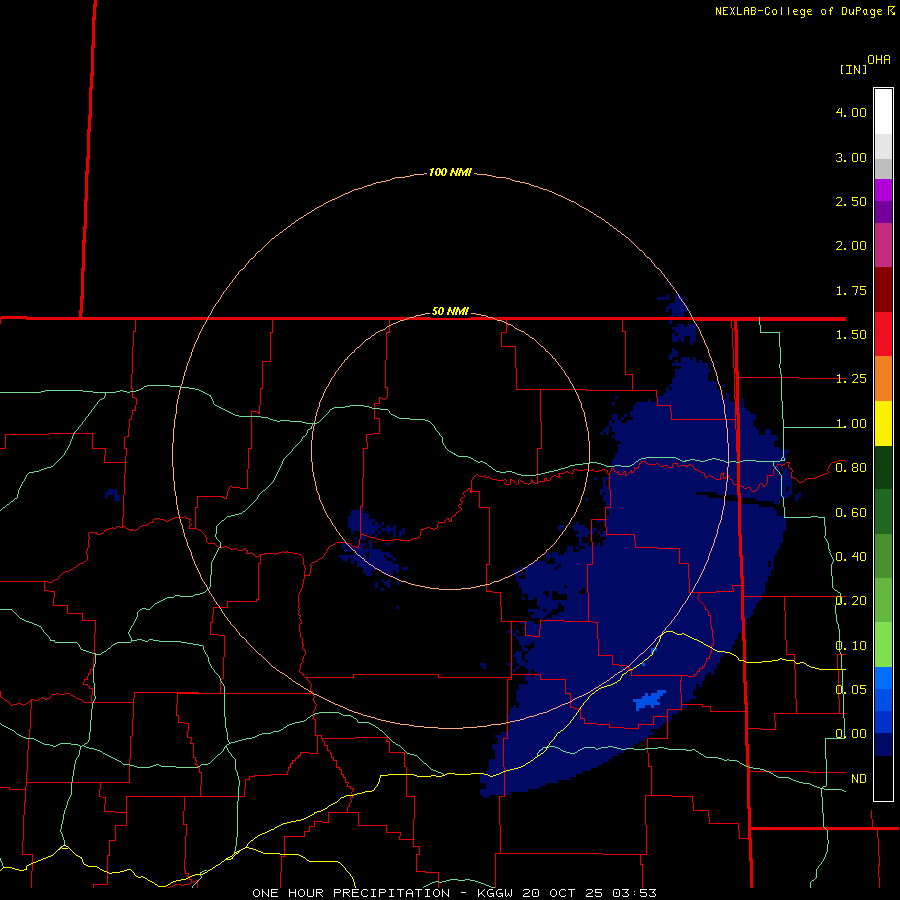Select the 0.10 legend value
Image resolution: width=900 pixels, height=900 pixels.
click(x=851, y=646)
